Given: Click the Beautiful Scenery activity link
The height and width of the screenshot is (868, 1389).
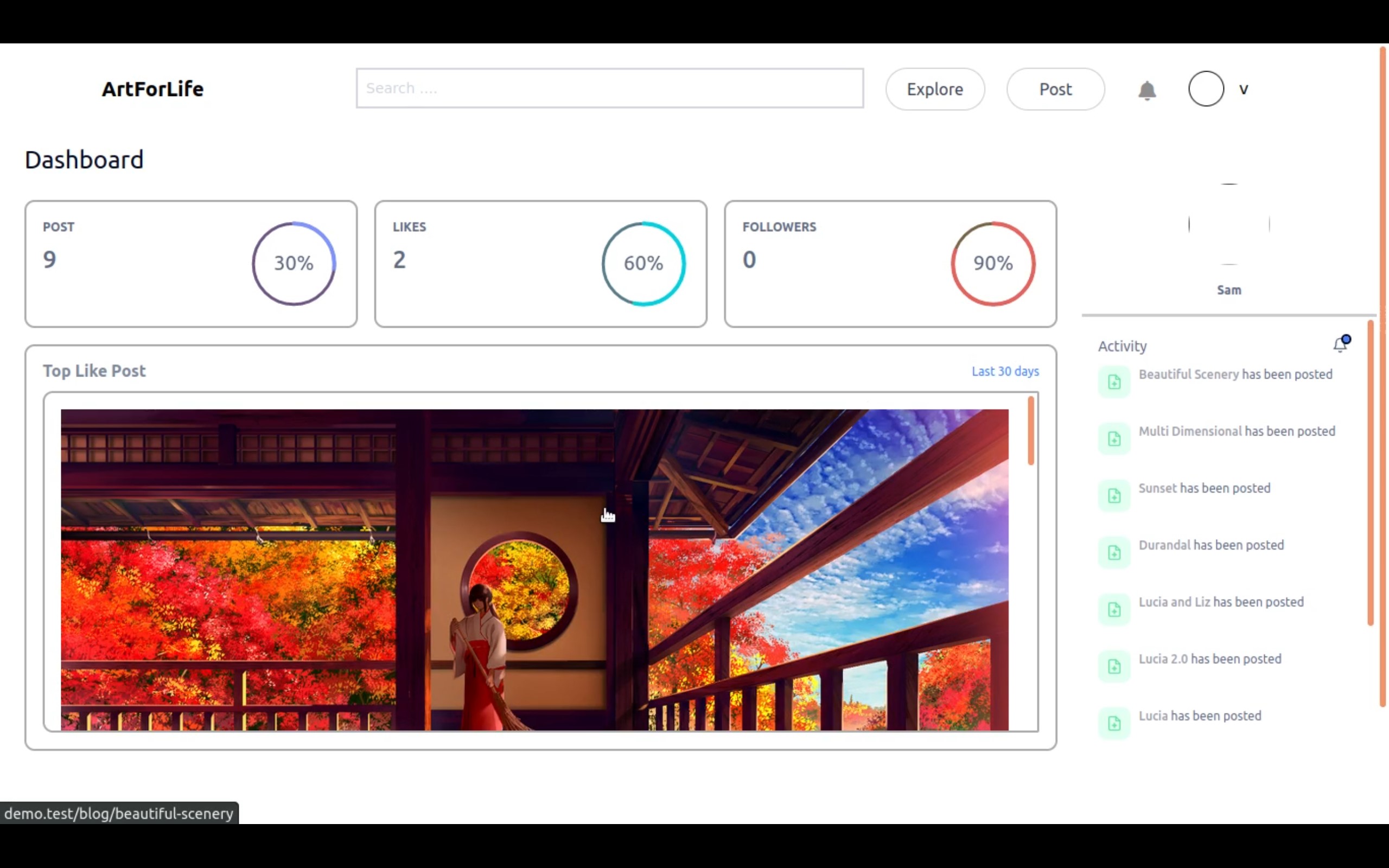Looking at the screenshot, I should (x=1189, y=374).
